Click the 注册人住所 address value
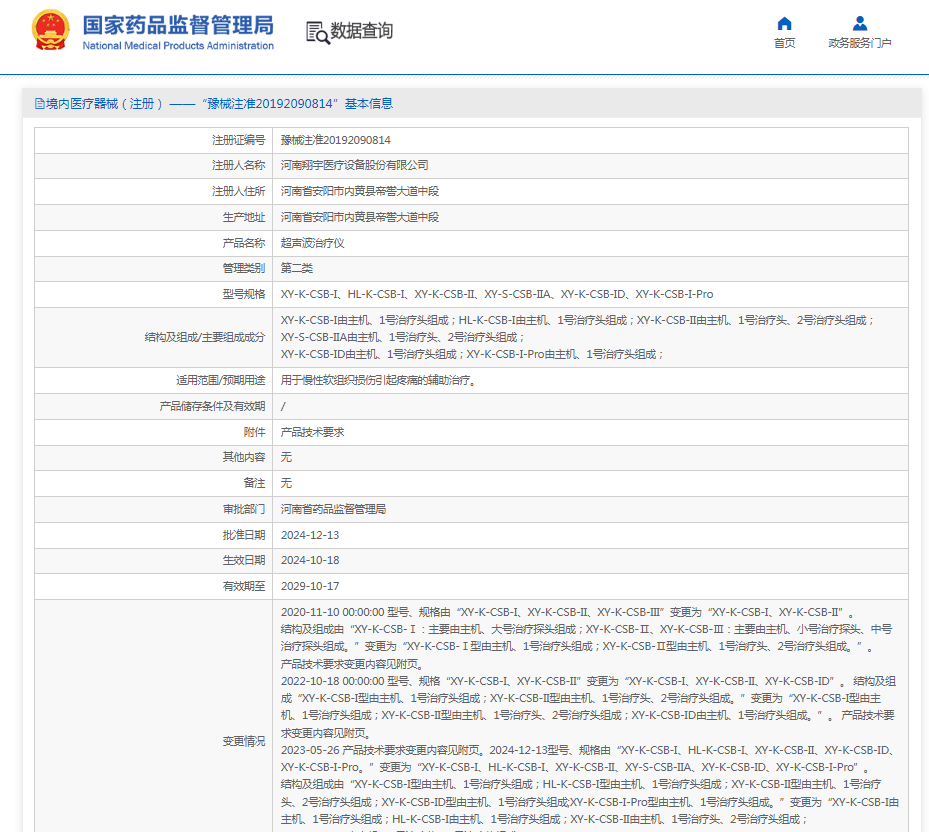 click(360, 191)
